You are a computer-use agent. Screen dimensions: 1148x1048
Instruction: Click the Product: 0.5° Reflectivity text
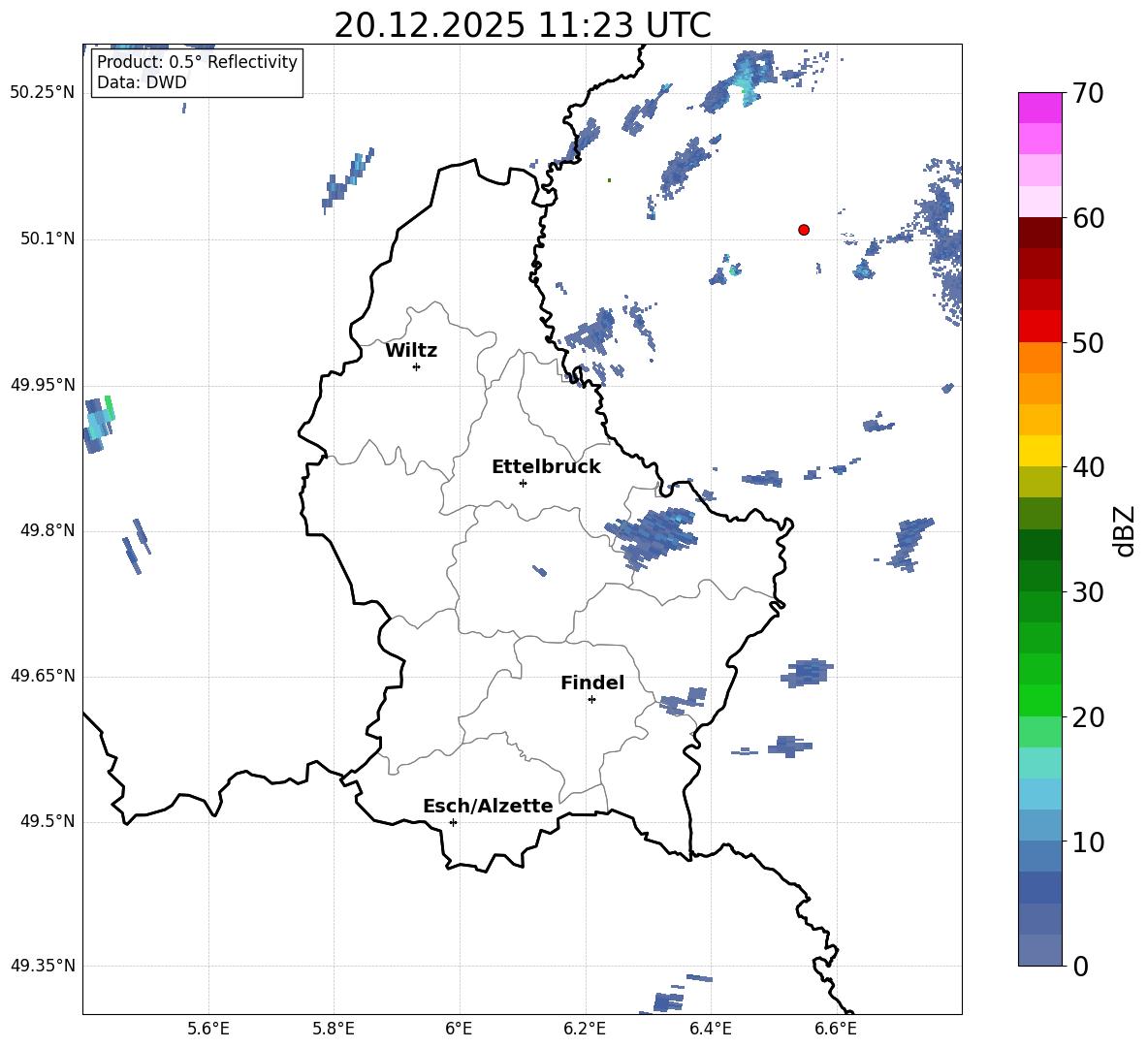tap(197, 61)
